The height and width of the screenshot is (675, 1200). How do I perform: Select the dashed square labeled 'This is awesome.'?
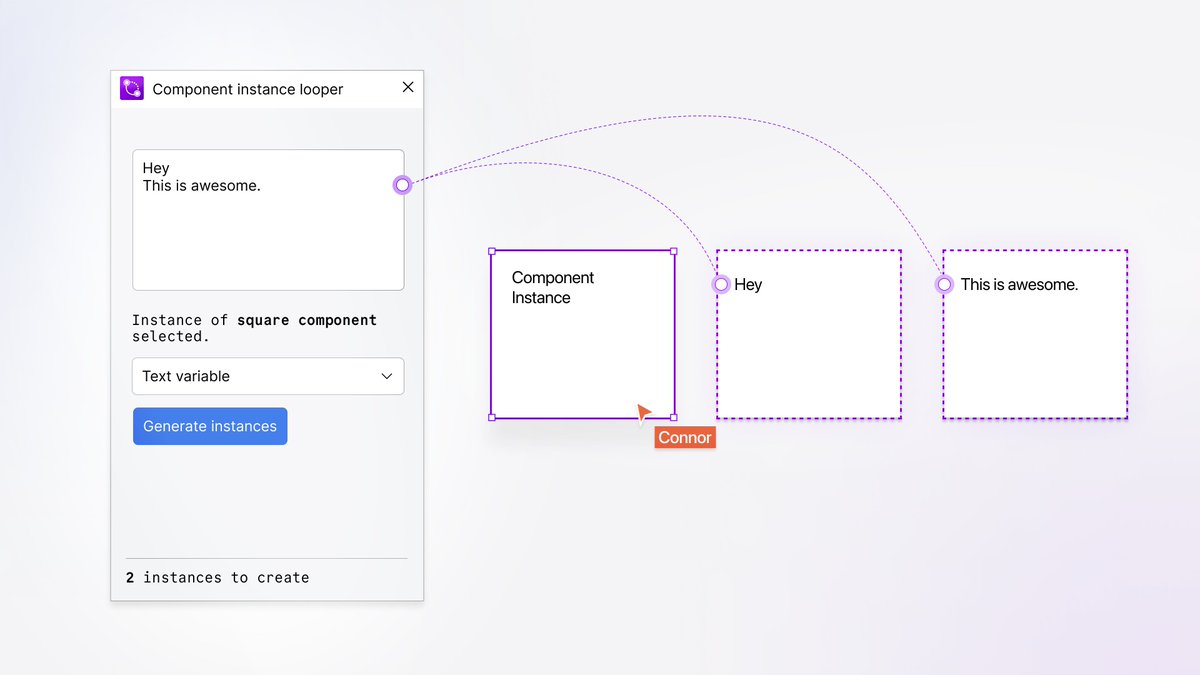click(1035, 334)
